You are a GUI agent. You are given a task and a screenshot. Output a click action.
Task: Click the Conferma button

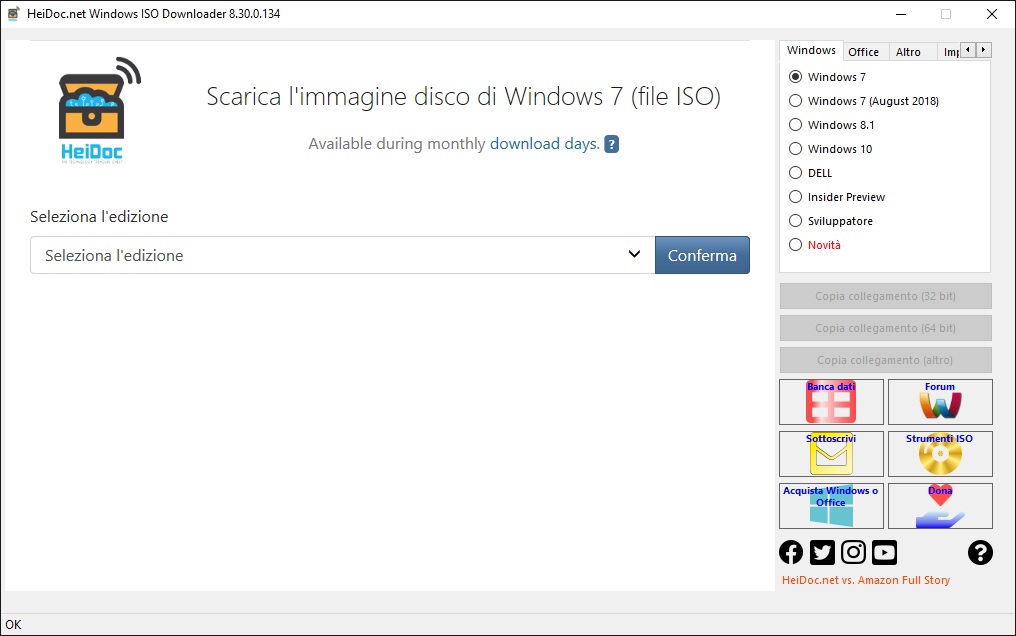(702, 255)
